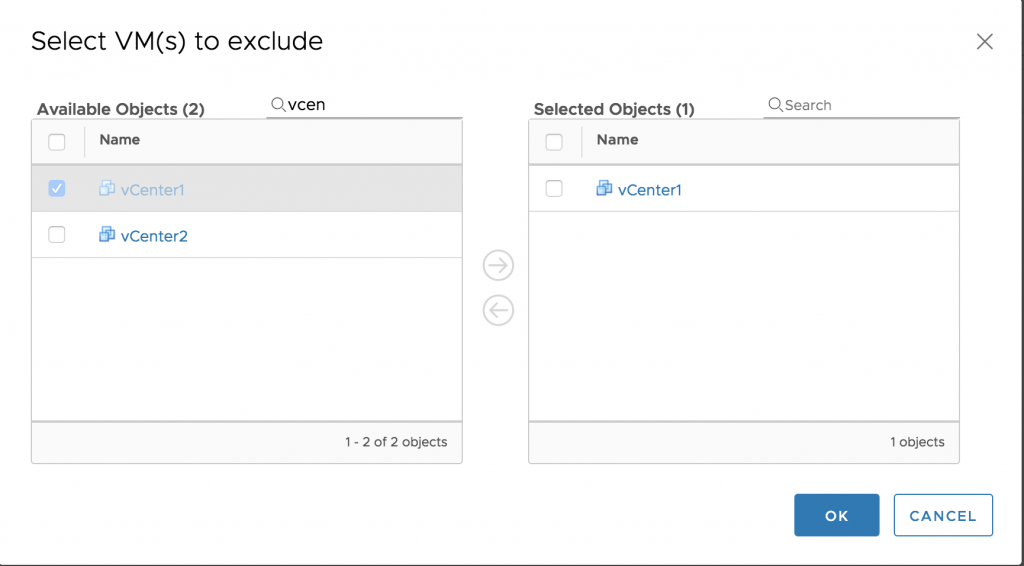Click the Name column header in Available Objects
The image size is (1024, 566).
click(120, 140)
